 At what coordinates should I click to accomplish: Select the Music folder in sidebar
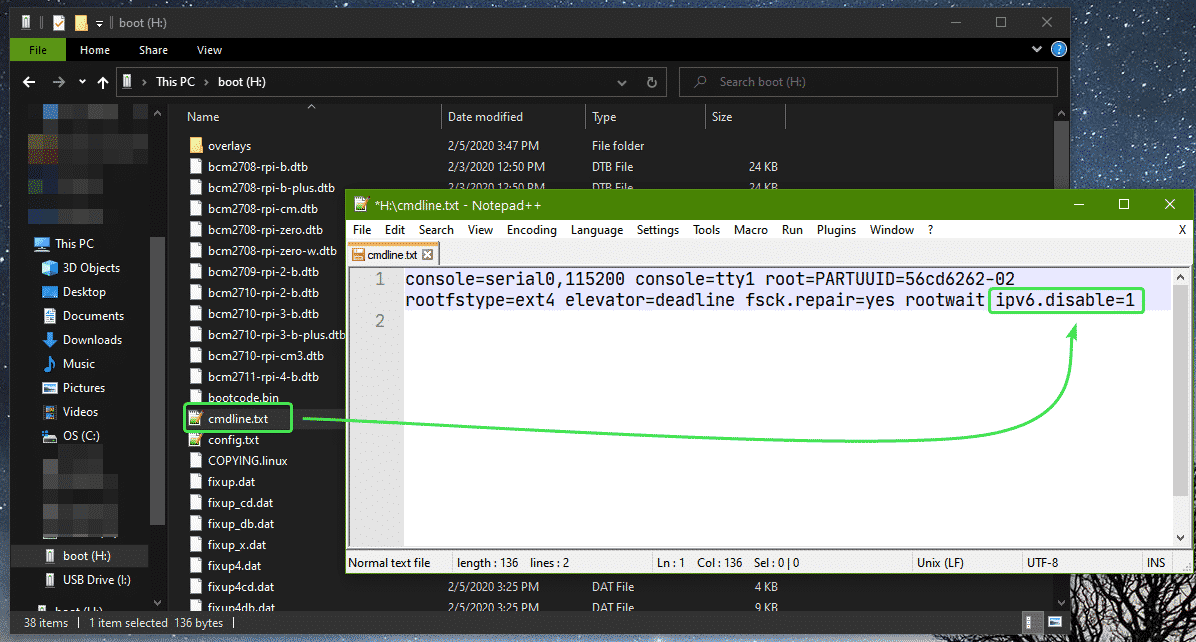tap(78, 364)
